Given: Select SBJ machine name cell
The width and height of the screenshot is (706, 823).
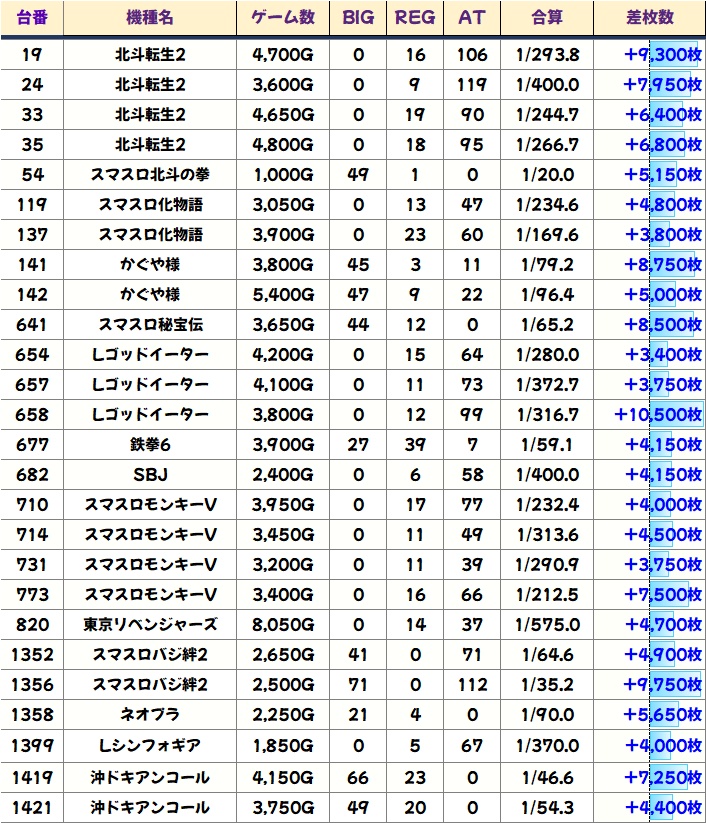Looking at the screenshot, I should (150, 475).
